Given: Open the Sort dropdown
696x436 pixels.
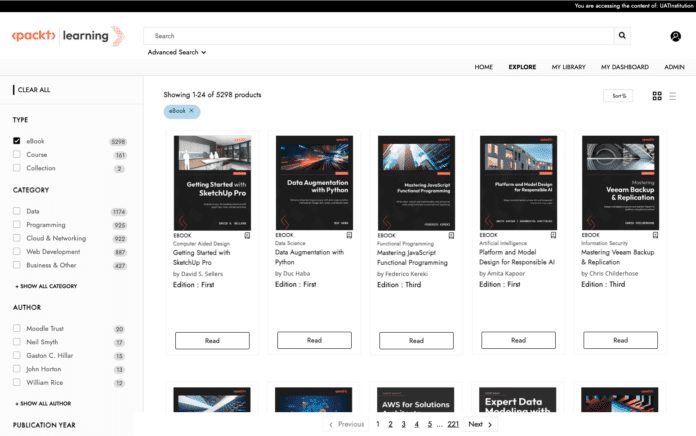Looking at the screenshot, I should [618, 96].
